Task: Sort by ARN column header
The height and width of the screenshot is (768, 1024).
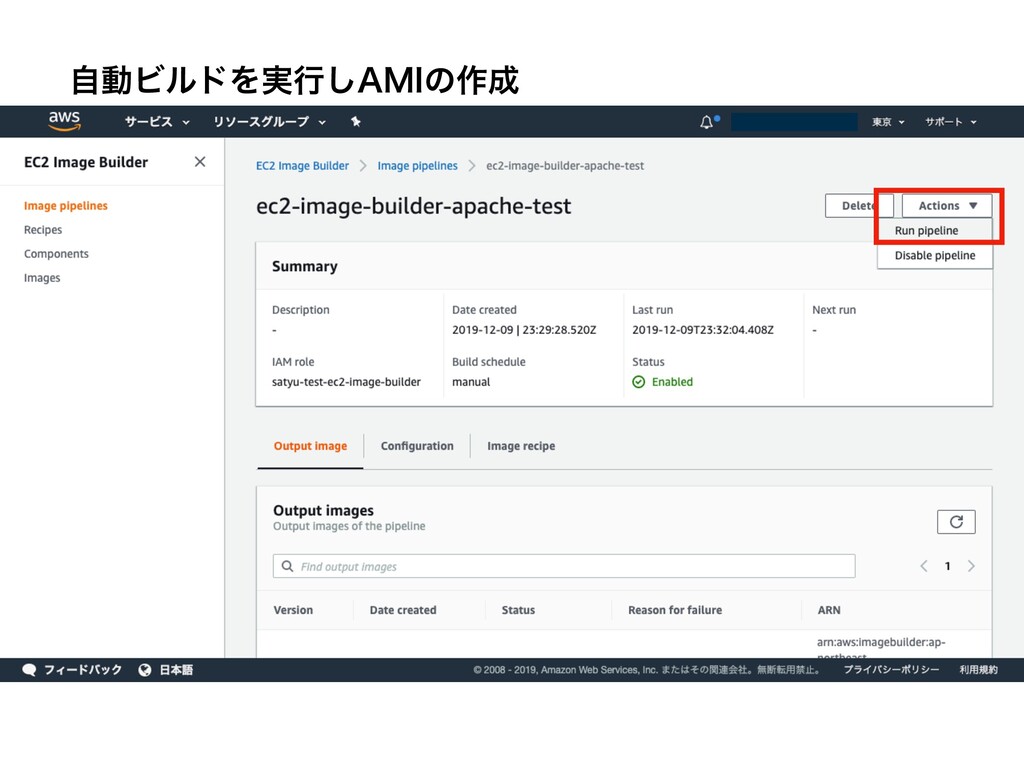Action: point(829,610)
